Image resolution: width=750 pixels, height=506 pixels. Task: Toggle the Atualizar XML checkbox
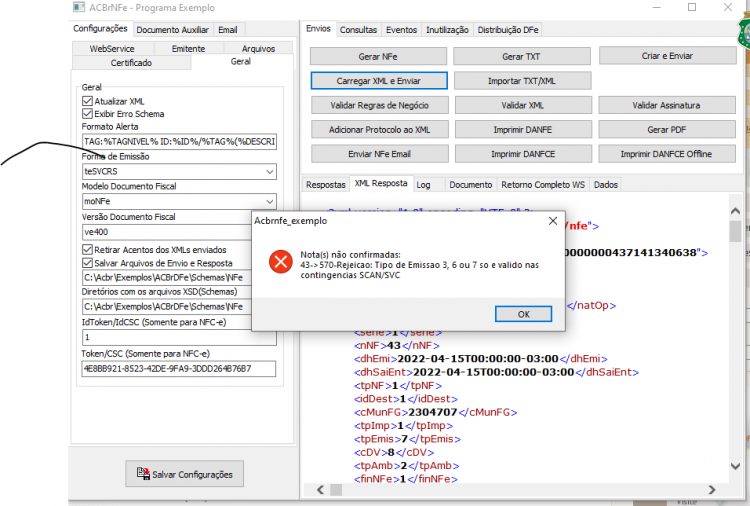coord(87,101)
